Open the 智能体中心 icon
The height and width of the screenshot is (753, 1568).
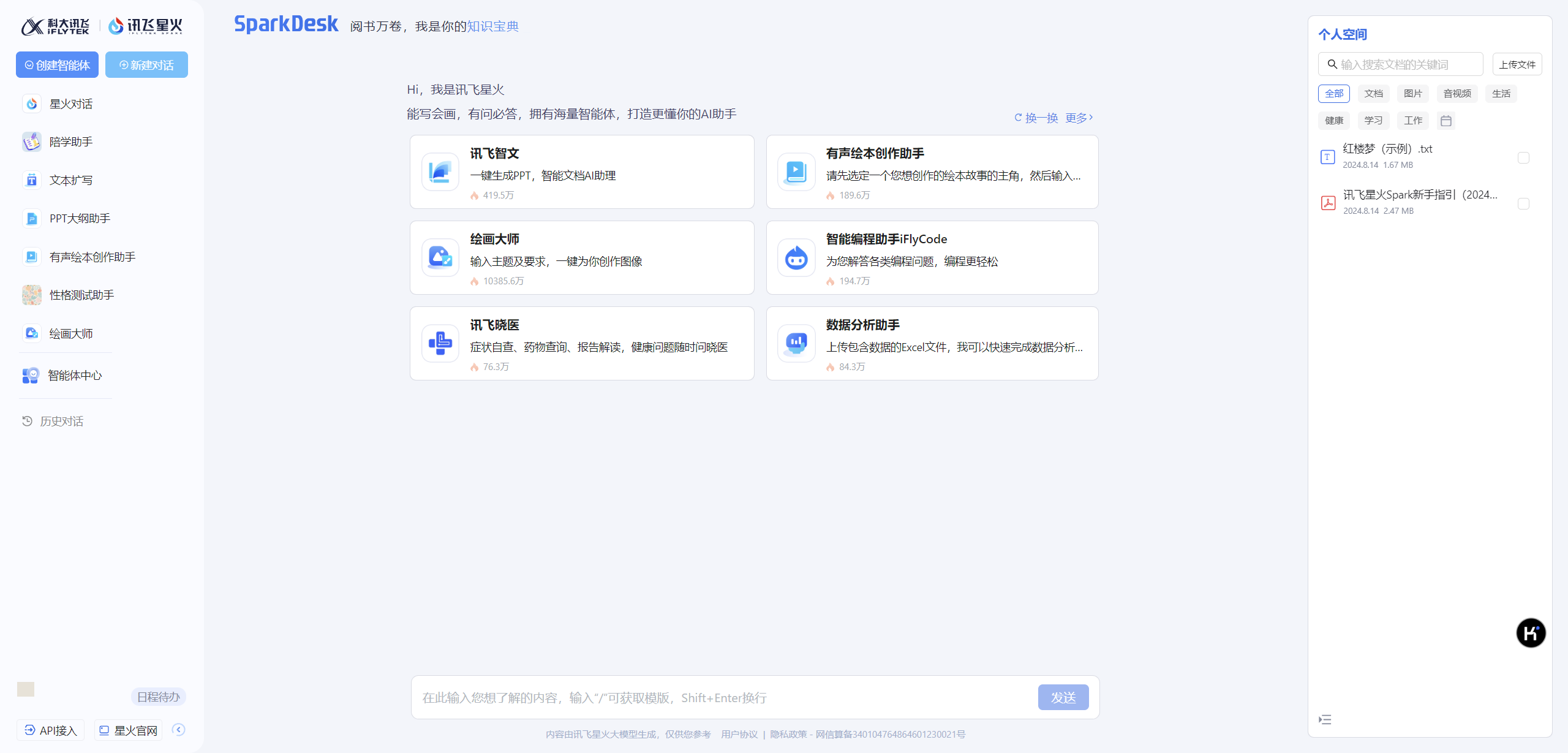click(31, 375)
